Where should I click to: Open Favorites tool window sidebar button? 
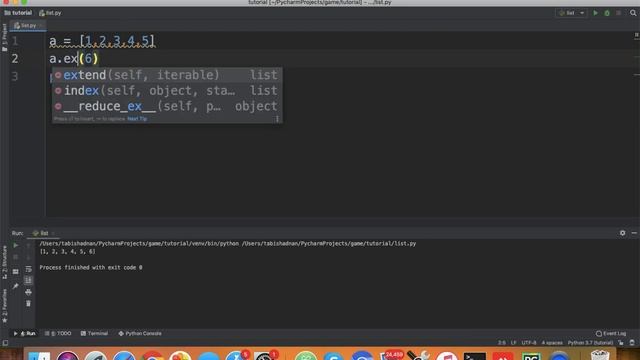pos(4,306)
